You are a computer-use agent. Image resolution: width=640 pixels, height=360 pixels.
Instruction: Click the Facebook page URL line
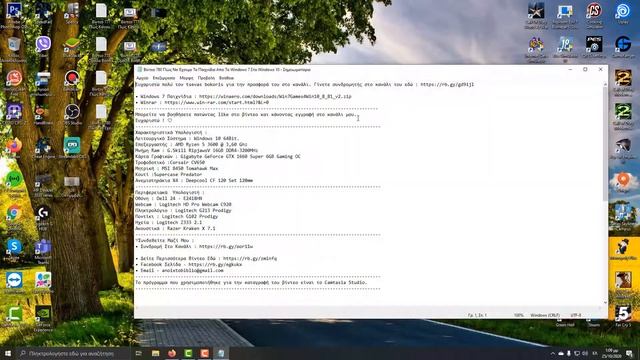[189, 264]
